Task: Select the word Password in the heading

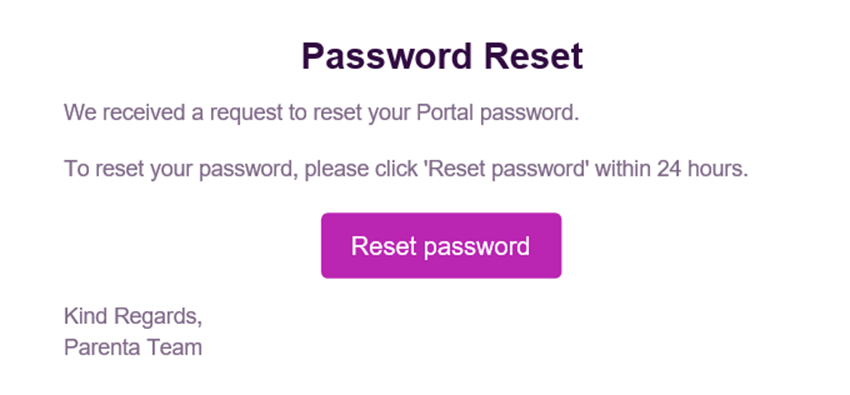Action: pyautogui.click(x=388, y=56)
